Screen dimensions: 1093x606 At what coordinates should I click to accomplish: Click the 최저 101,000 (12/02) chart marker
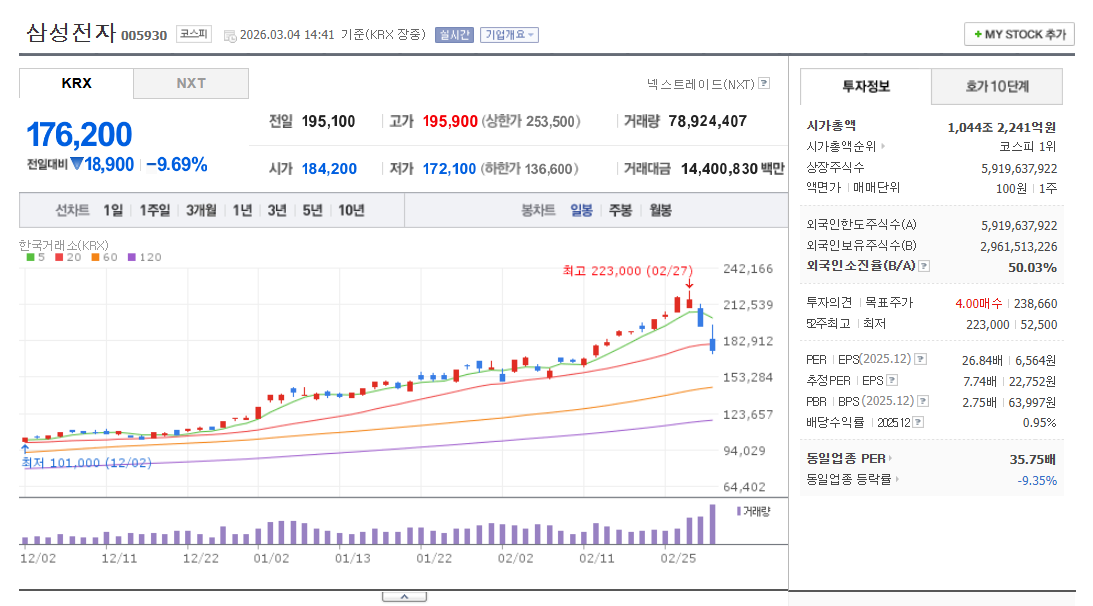86,462
